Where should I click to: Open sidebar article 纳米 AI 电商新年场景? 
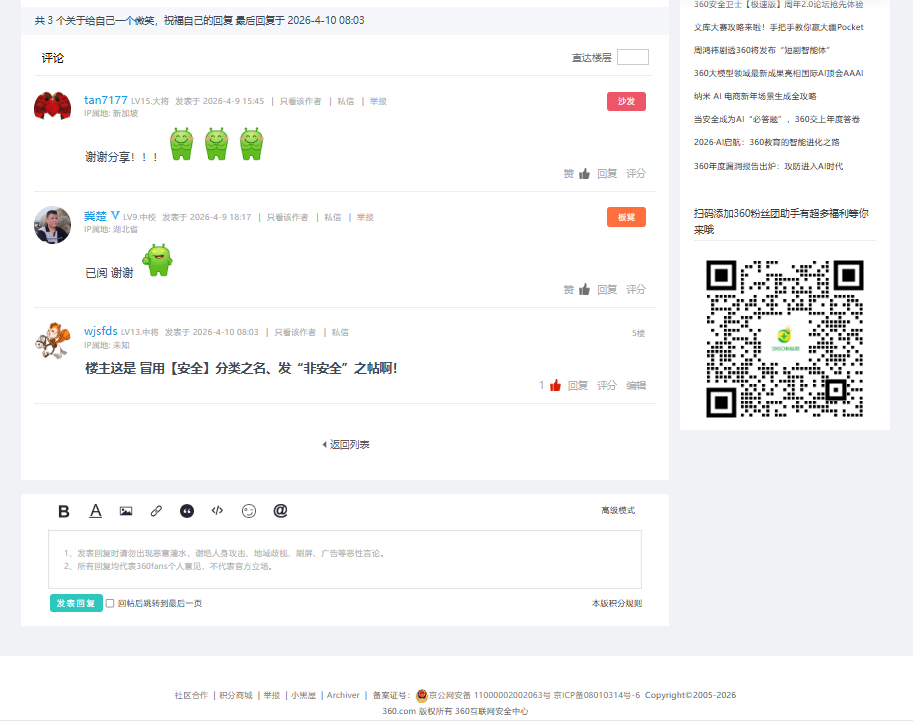(755, 96)
